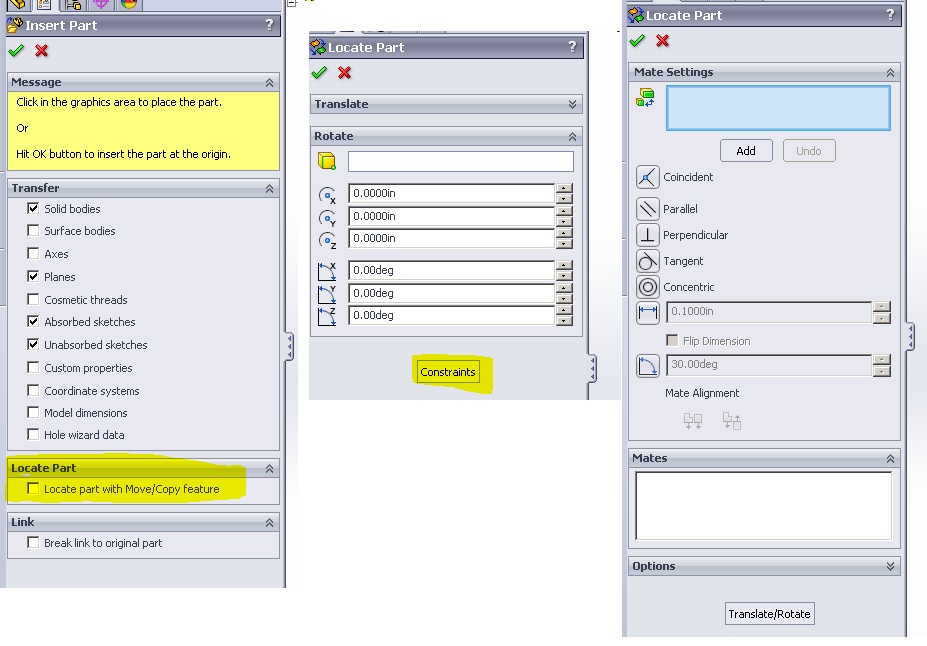Open help in middle Locate Part panel
Screen dimensions: 927x646
pos(572,47)
